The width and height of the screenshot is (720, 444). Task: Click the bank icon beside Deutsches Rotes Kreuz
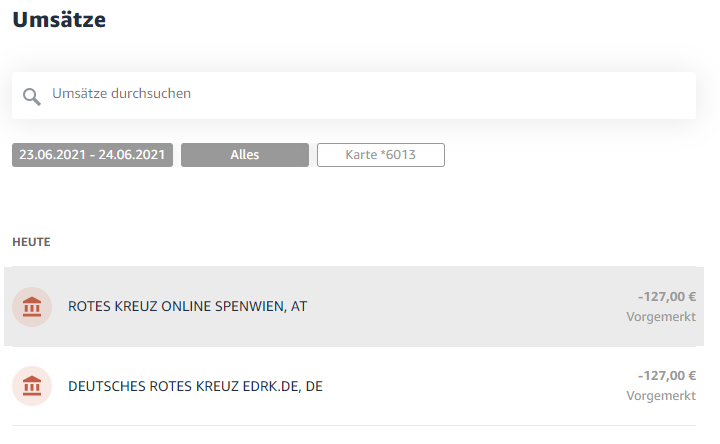(32, 386)
